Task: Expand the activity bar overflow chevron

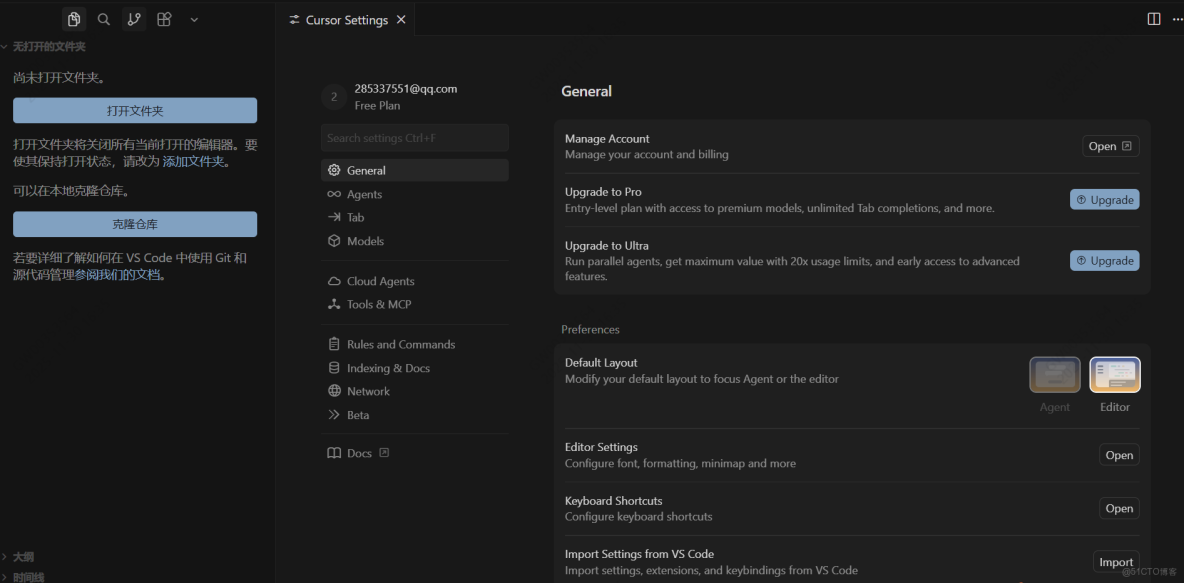Action: [x=194, y=19]
